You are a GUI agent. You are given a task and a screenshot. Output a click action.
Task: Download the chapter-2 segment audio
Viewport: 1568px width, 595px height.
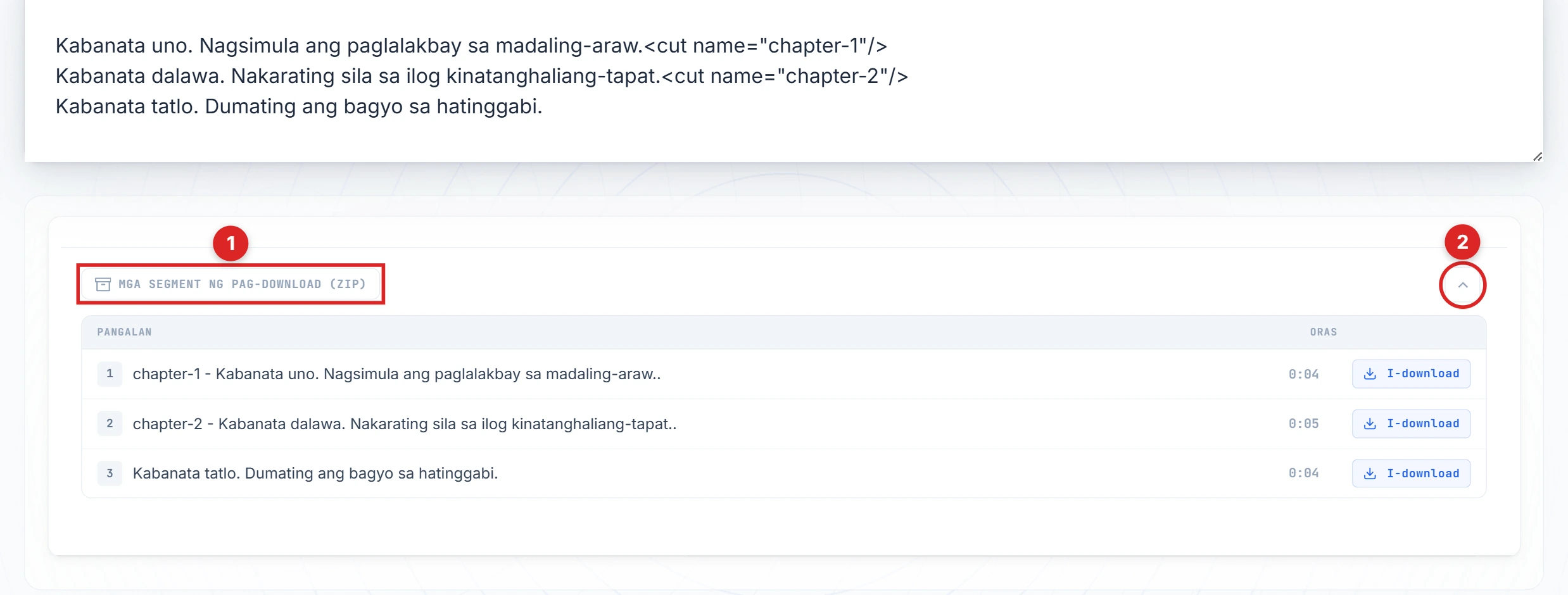pos(1411,423)
